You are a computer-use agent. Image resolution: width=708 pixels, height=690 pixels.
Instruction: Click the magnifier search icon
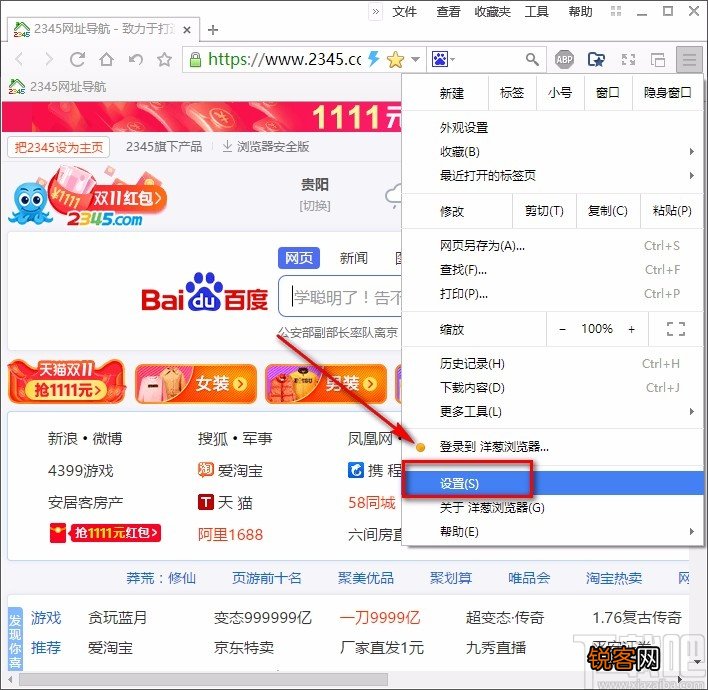pyautogui.click(x=532, y=59)
